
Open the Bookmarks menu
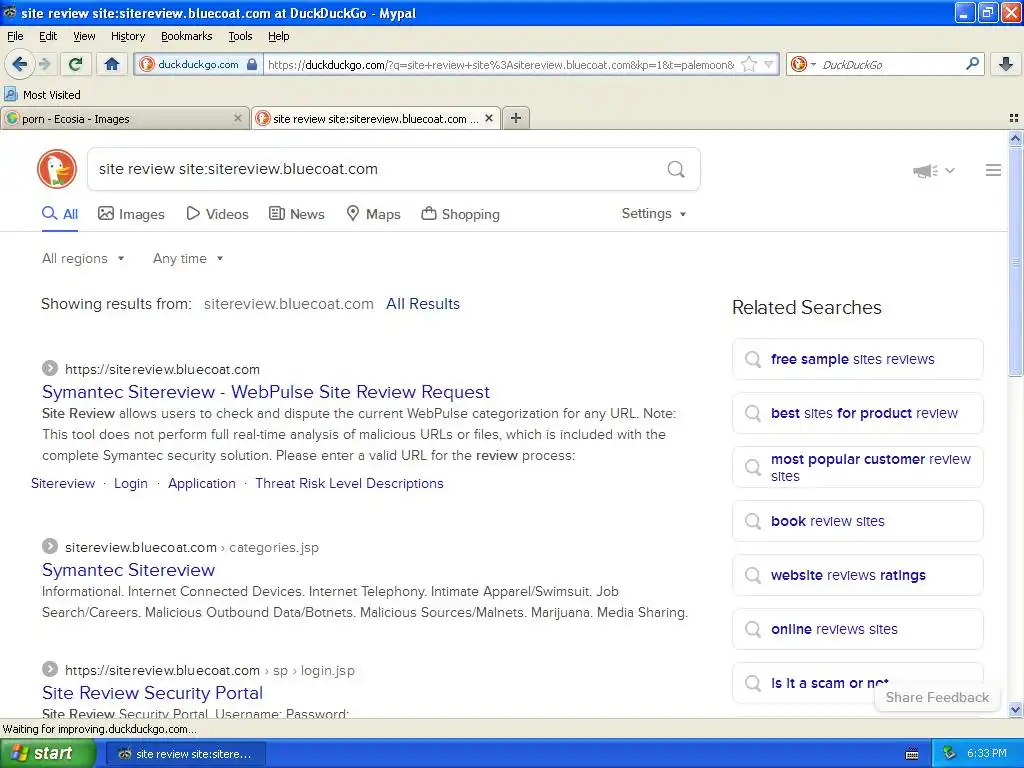(186, 36)
